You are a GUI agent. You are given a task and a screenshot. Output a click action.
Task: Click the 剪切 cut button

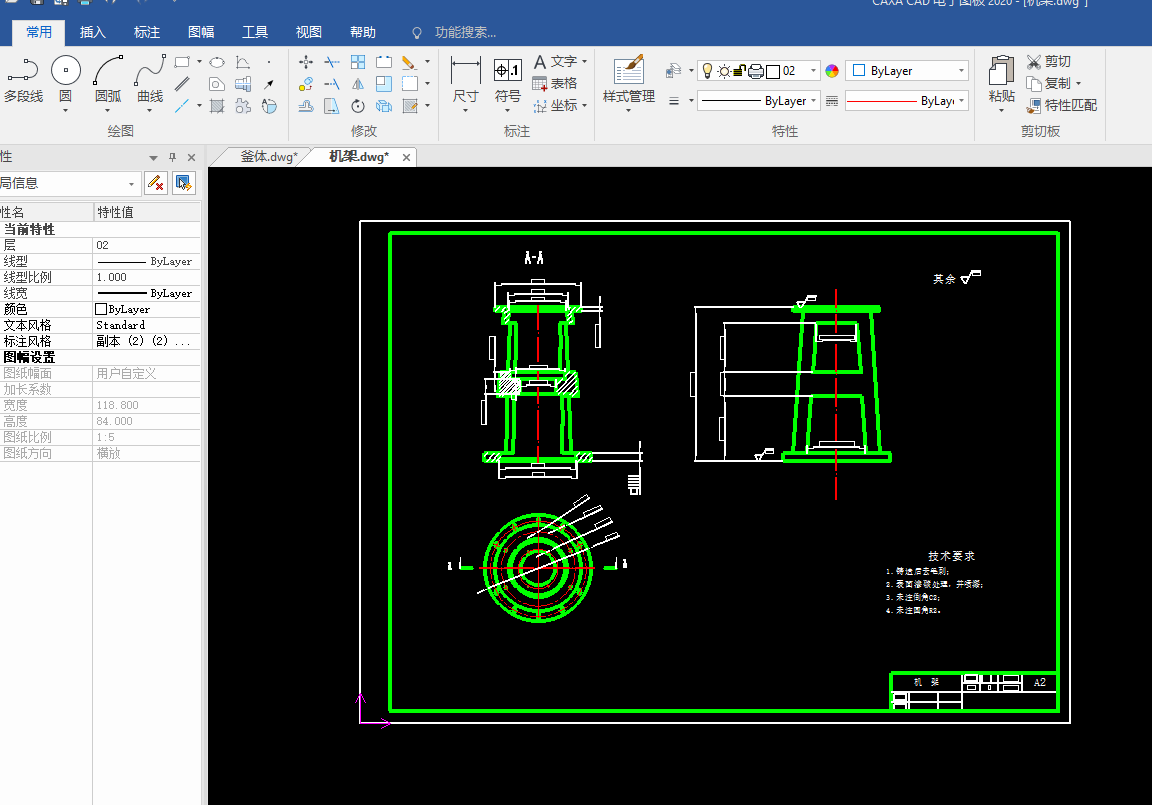pos(1048,62)
